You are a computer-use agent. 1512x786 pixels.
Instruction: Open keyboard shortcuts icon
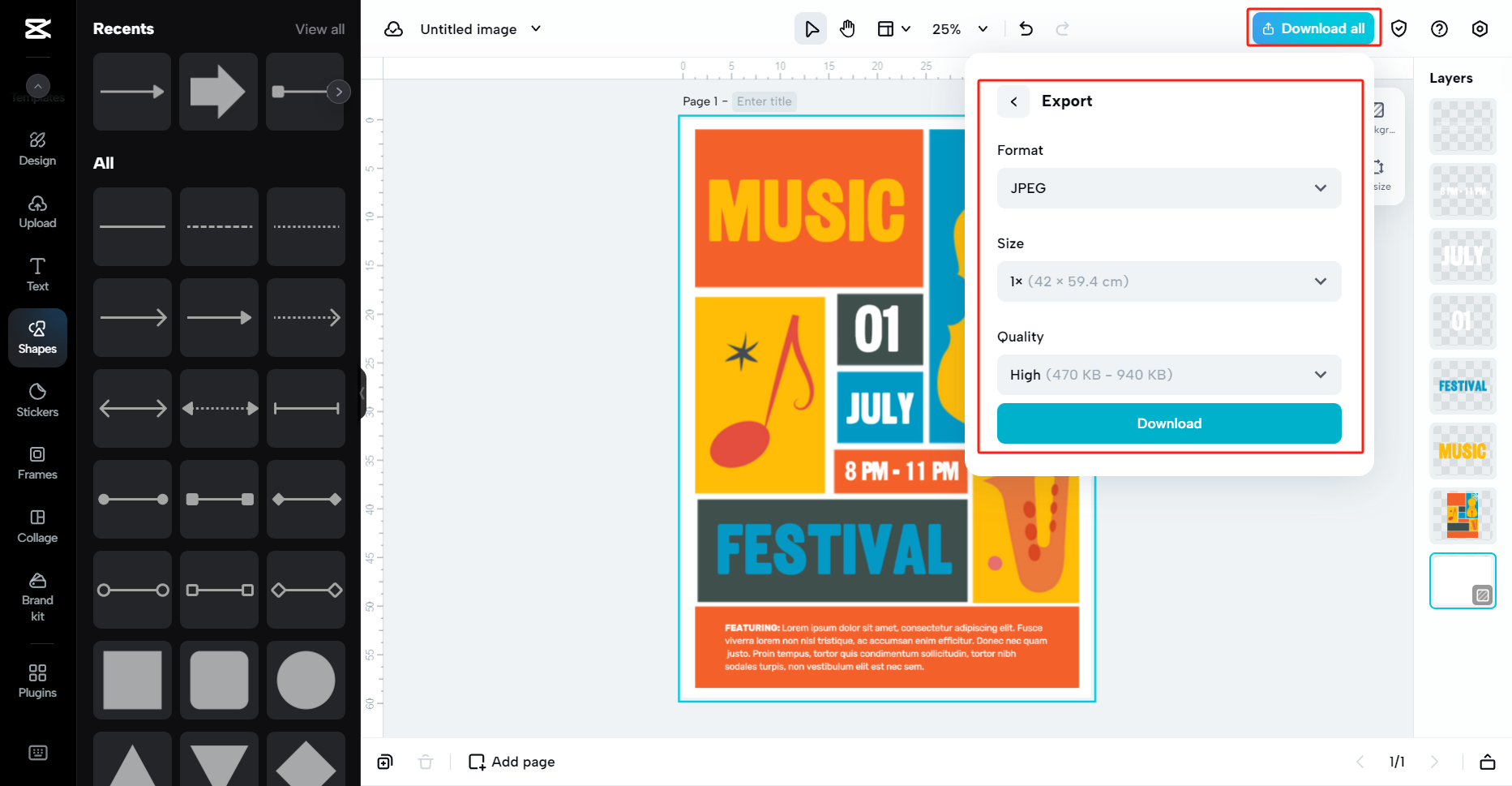[38, 753]
